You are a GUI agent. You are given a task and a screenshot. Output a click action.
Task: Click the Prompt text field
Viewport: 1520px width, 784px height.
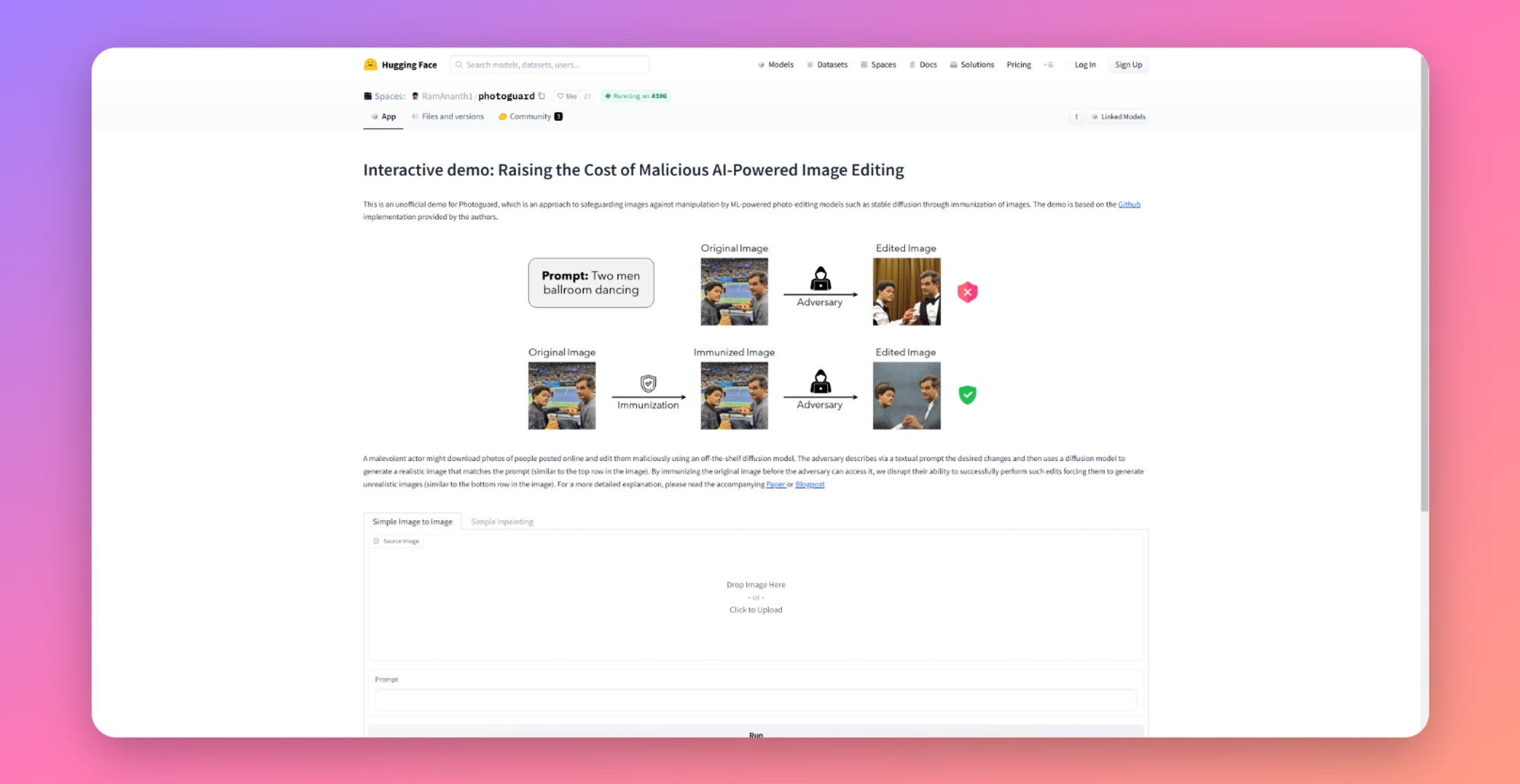point(755,699)
